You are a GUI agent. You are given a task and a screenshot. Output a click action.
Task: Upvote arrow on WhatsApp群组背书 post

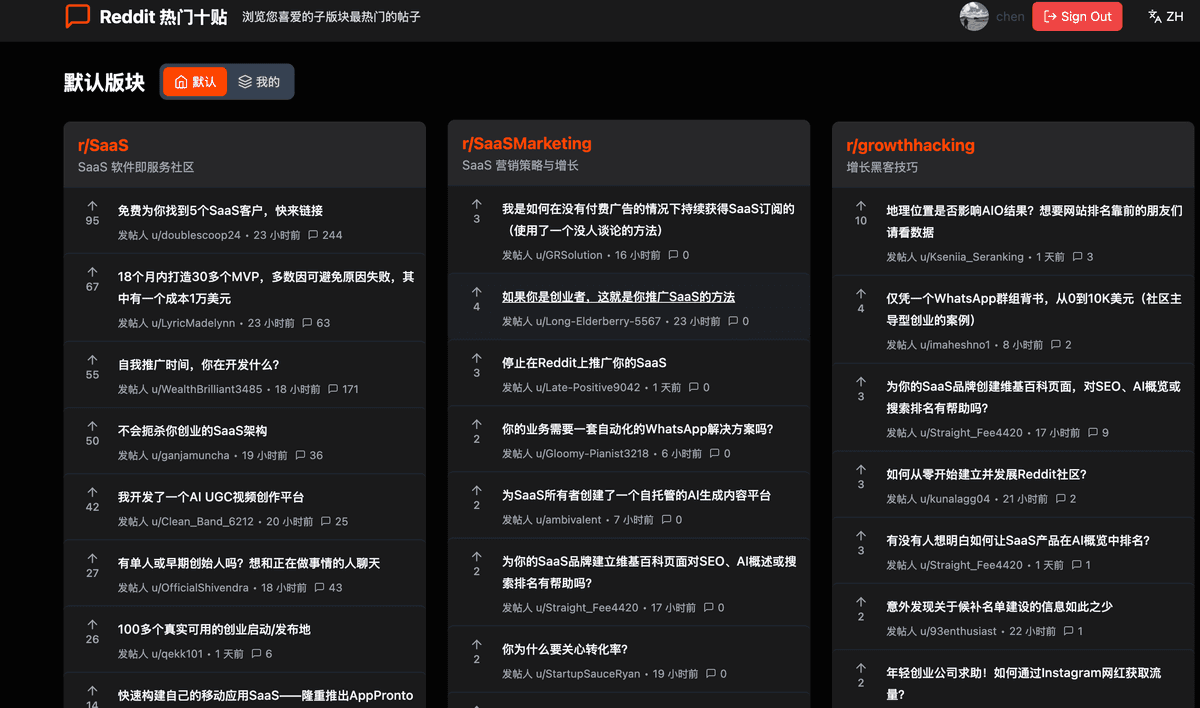click(x=860, y=294)
